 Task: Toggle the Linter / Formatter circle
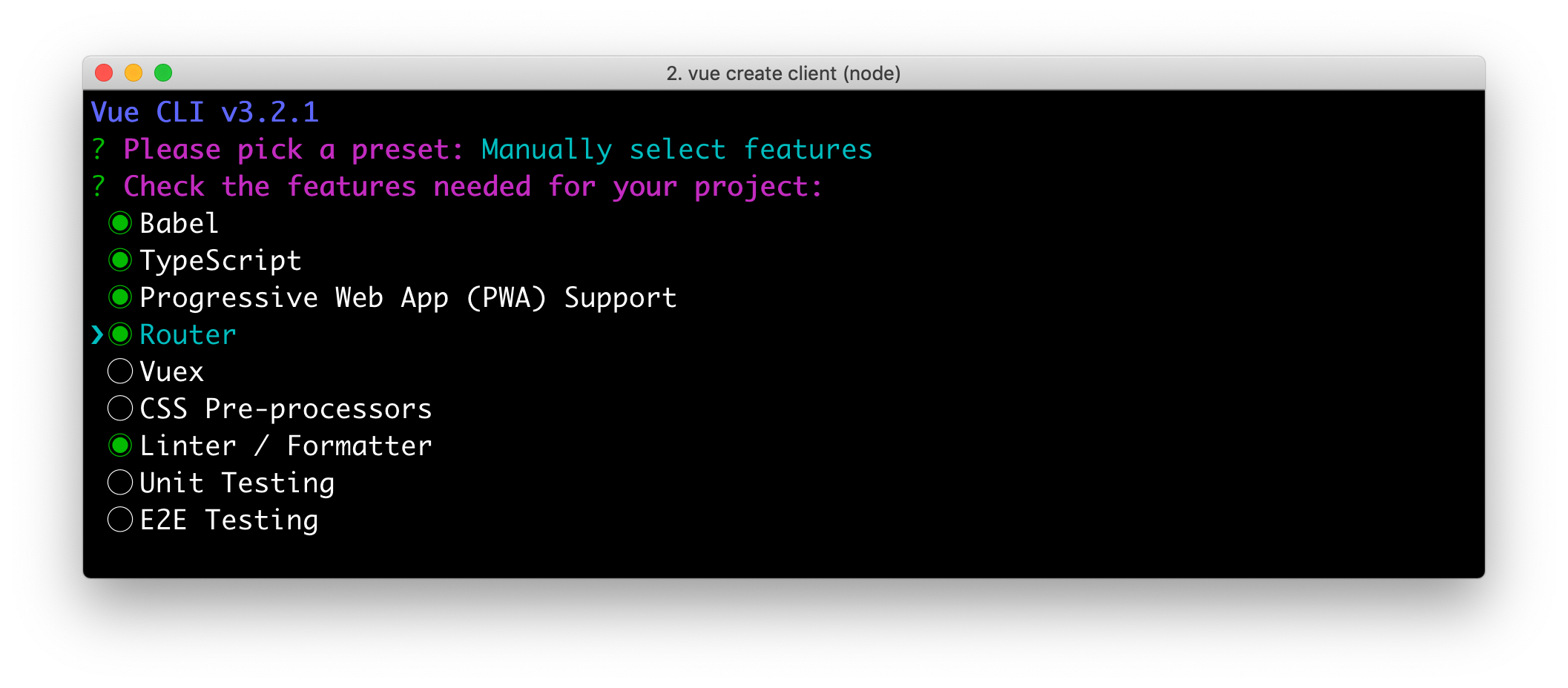click(120, 446)
